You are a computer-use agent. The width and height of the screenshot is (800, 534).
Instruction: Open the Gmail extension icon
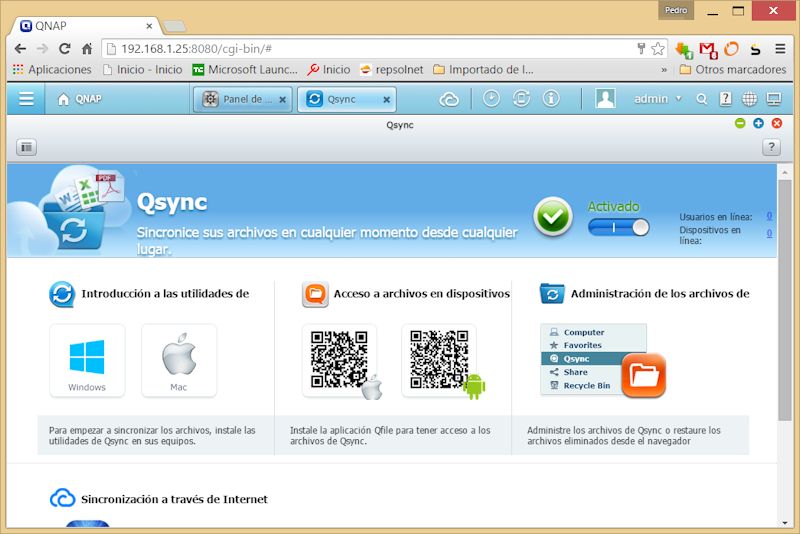pos(708,50)
